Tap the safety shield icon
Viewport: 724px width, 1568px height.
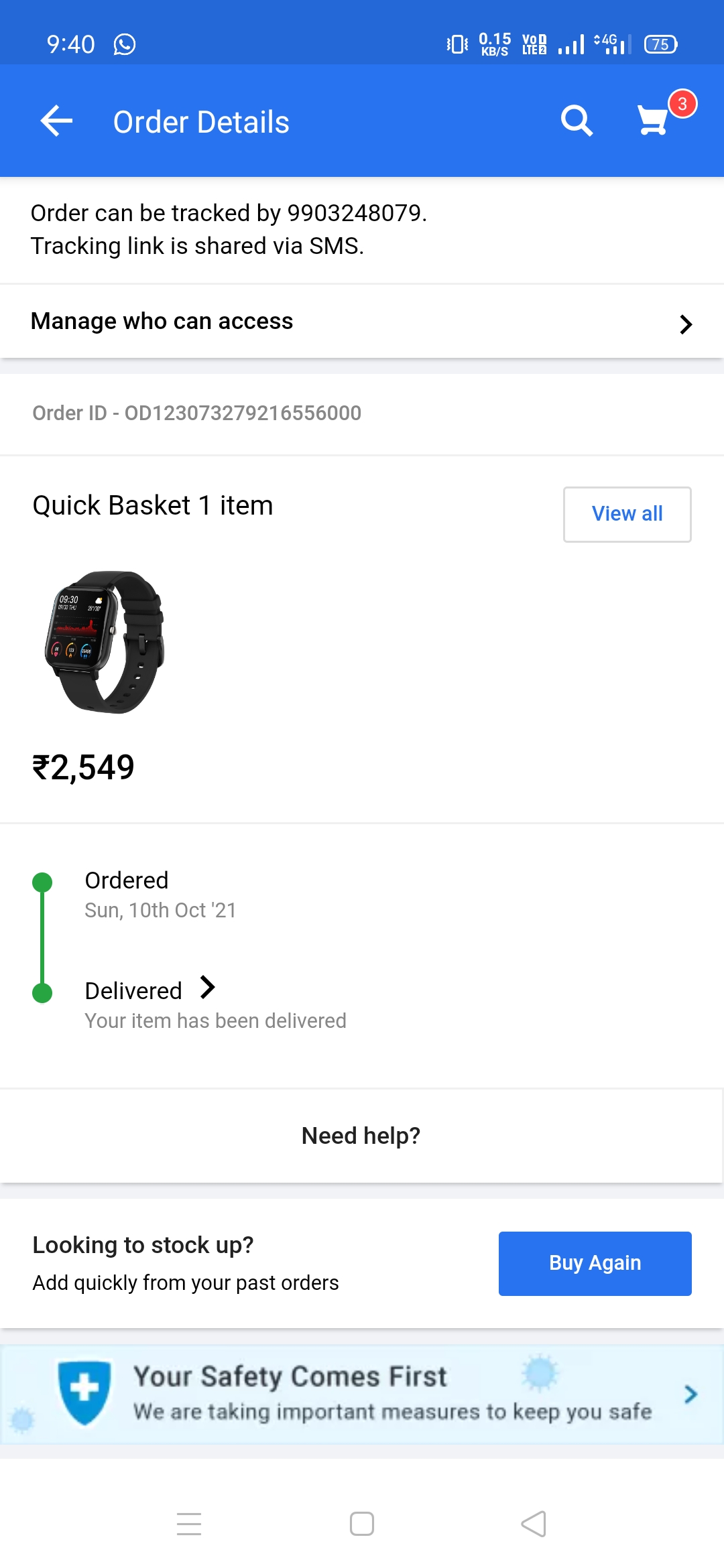(84, 1392)
